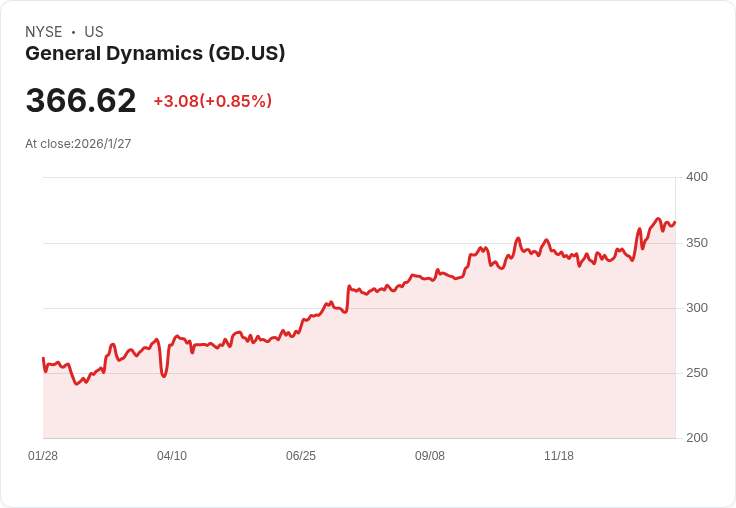736x508 pixels.
Task: Click the +3.08(+0.85%) price change
Action: pyautogui.click(x=212, y=101)
